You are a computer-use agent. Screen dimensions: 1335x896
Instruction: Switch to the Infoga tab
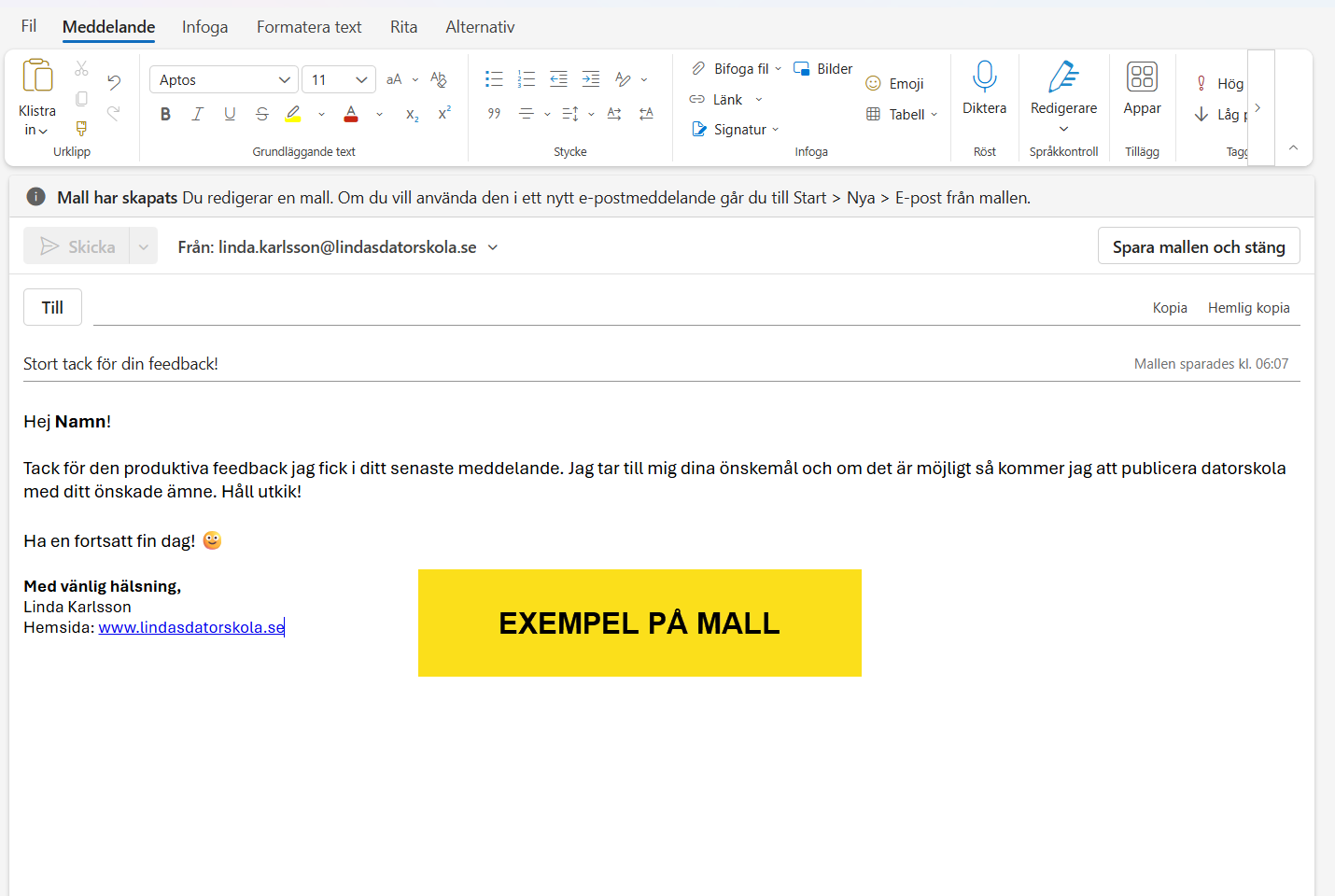coord(204,27)
